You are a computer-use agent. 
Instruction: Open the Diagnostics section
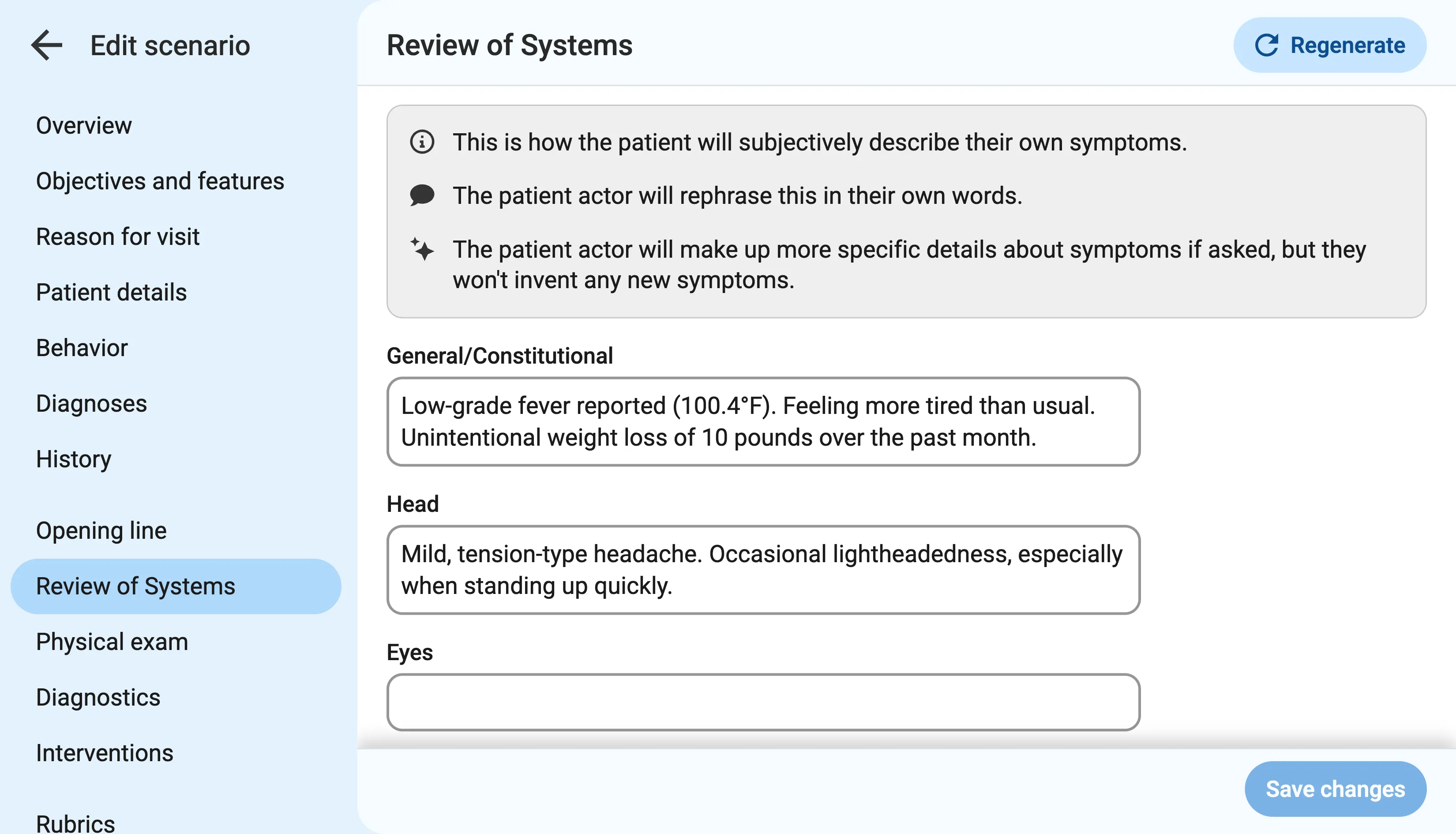tap(98, 697)
